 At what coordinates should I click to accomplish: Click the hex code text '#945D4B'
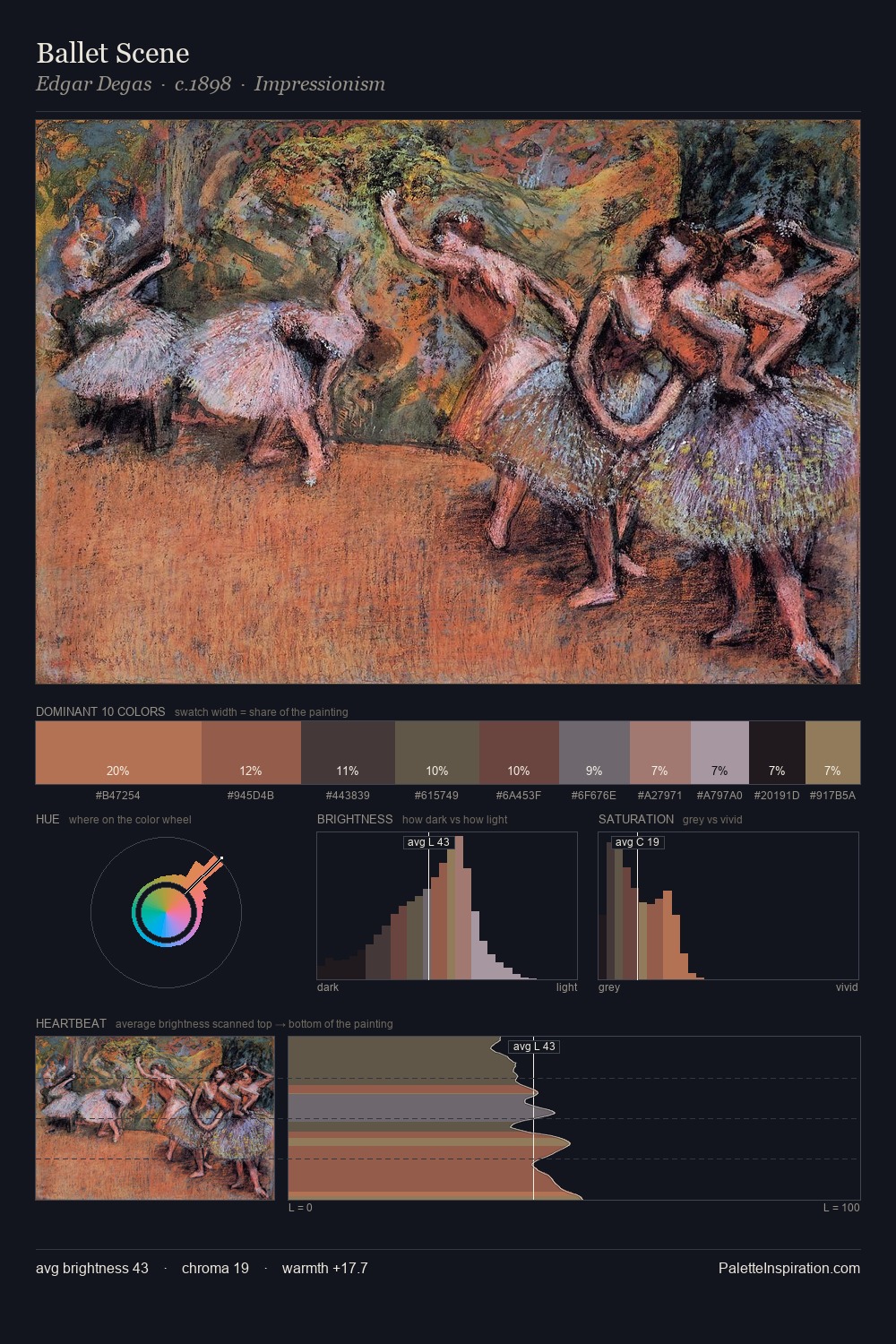[251, 796]
